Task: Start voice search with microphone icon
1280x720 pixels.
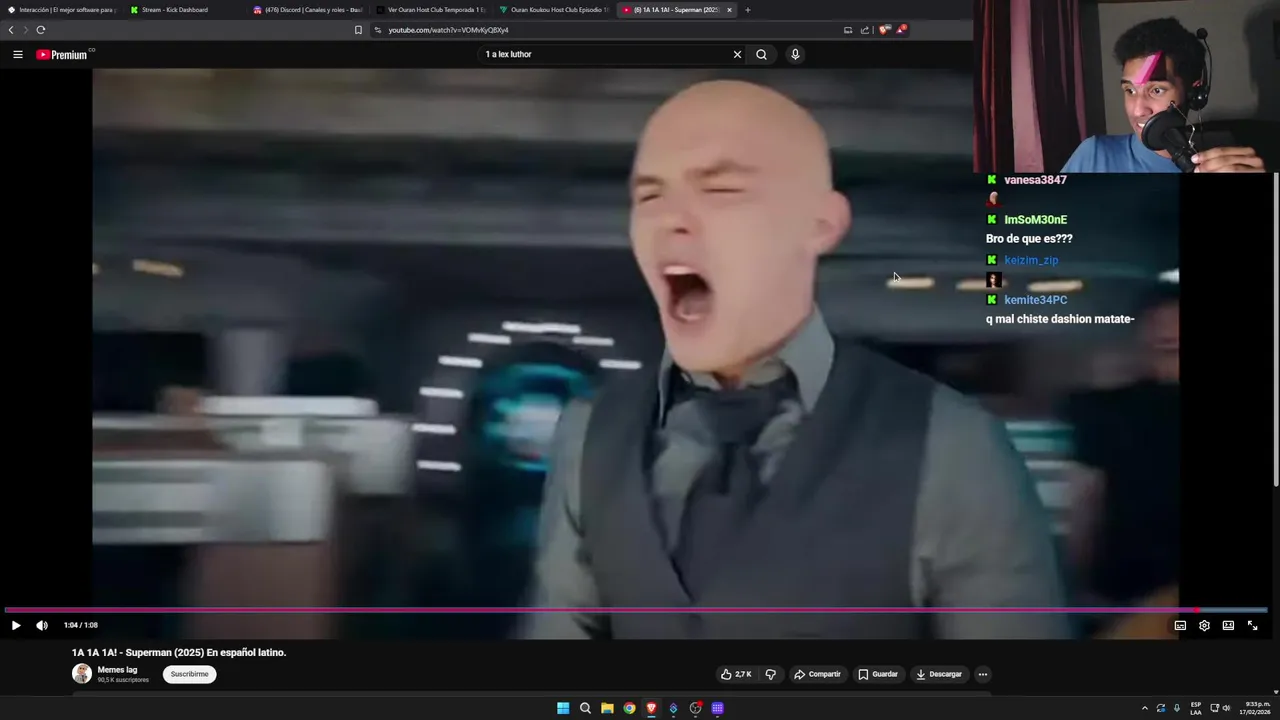Action: (x=795, y=54)
